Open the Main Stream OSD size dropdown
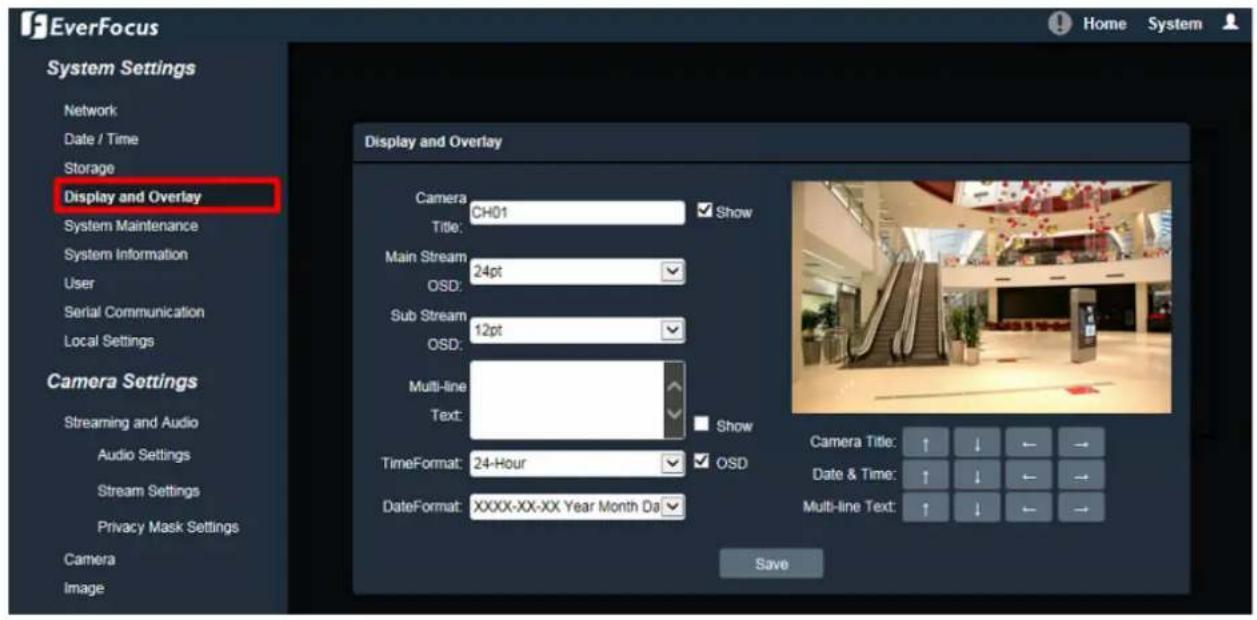1257x620 pixels. tap(577, 271)
